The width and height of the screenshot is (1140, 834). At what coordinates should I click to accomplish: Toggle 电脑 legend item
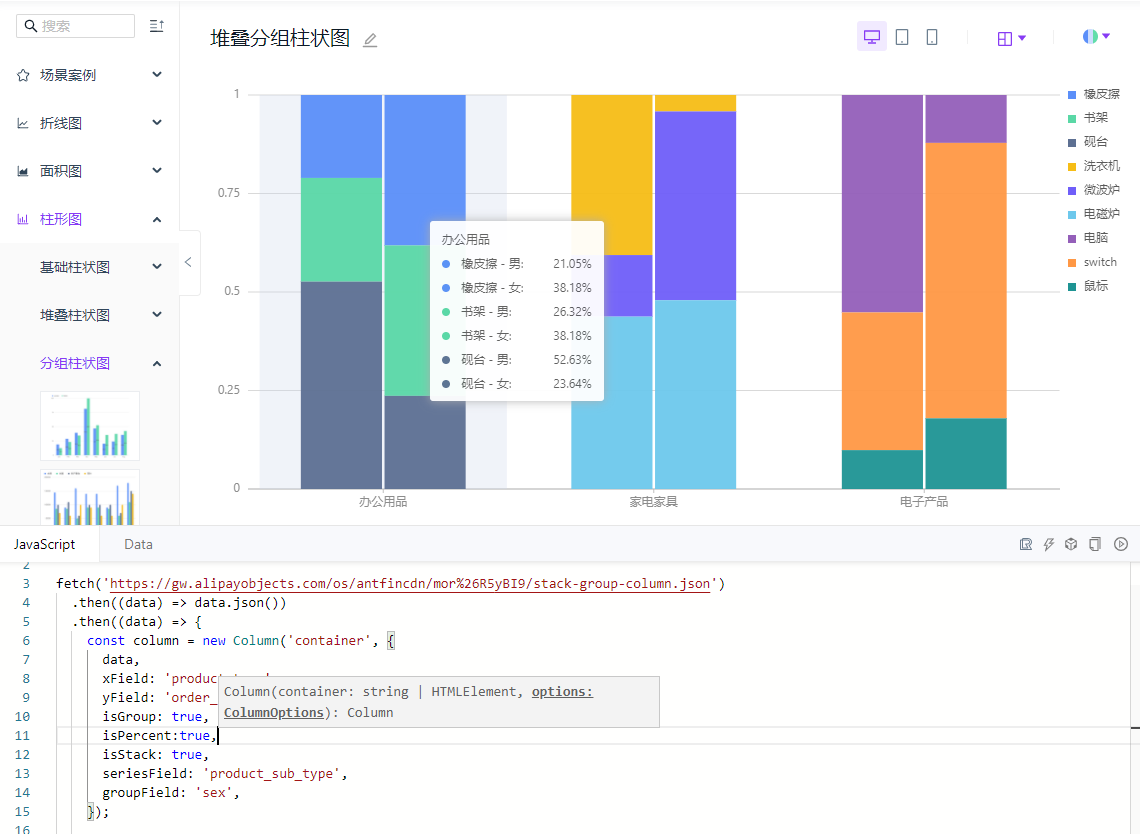pyautogui.click(x=1088, y=238)
